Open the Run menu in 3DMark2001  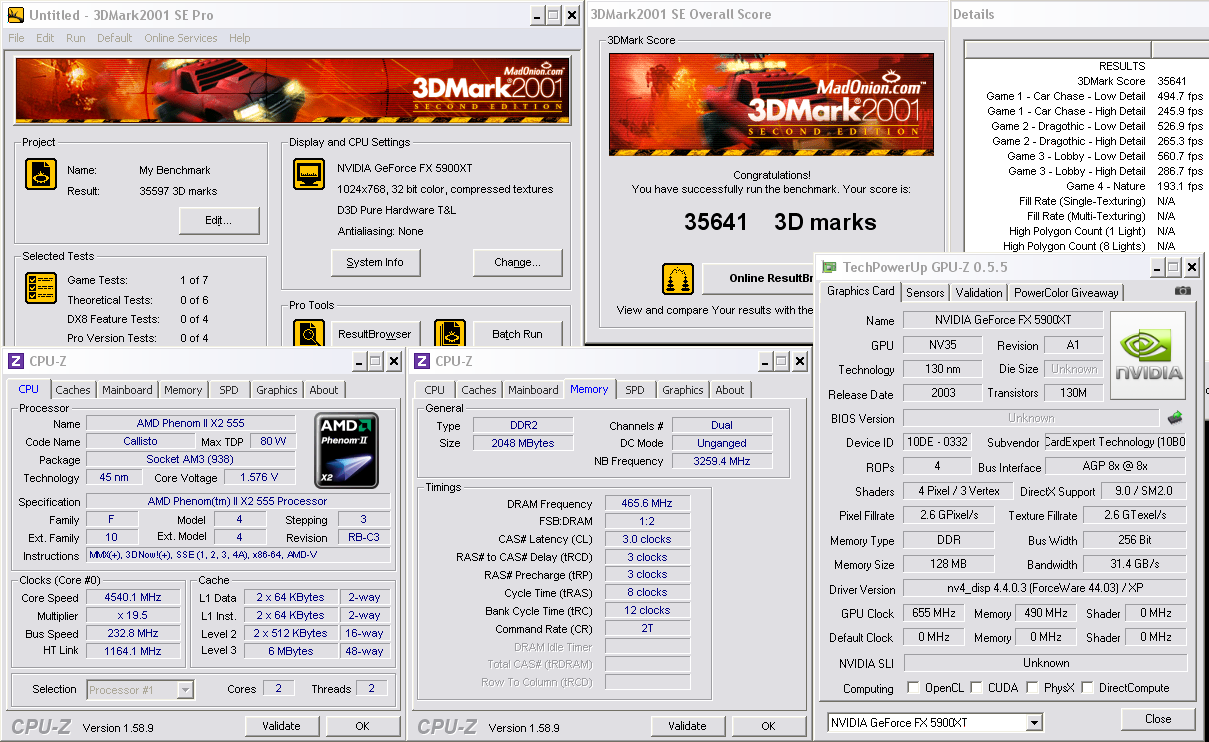[x=76, y=38]
